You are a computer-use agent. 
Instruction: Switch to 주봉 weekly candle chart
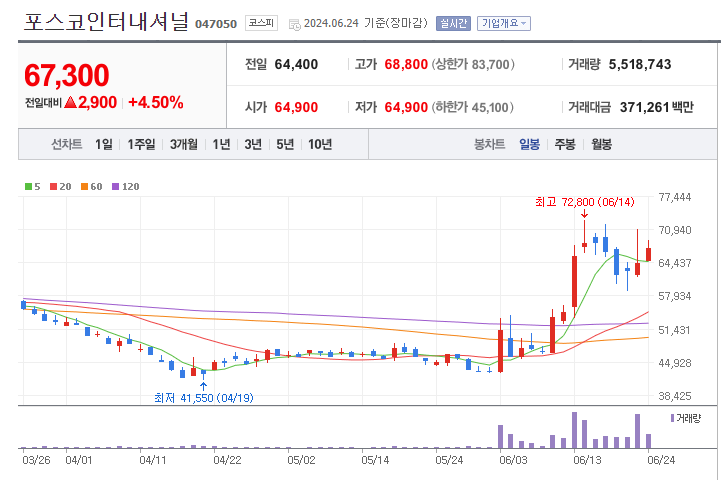click(x=565, y=144)
